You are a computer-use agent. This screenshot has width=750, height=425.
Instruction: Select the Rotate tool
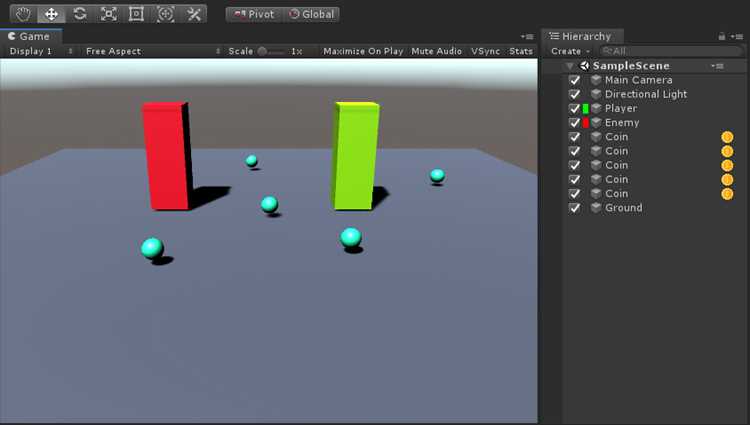80,14
